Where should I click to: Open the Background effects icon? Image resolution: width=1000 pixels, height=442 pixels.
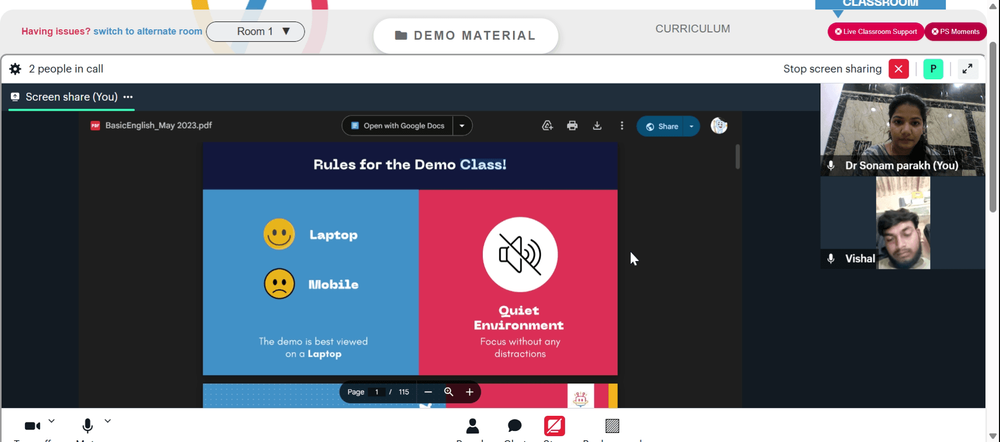point(612,426)
